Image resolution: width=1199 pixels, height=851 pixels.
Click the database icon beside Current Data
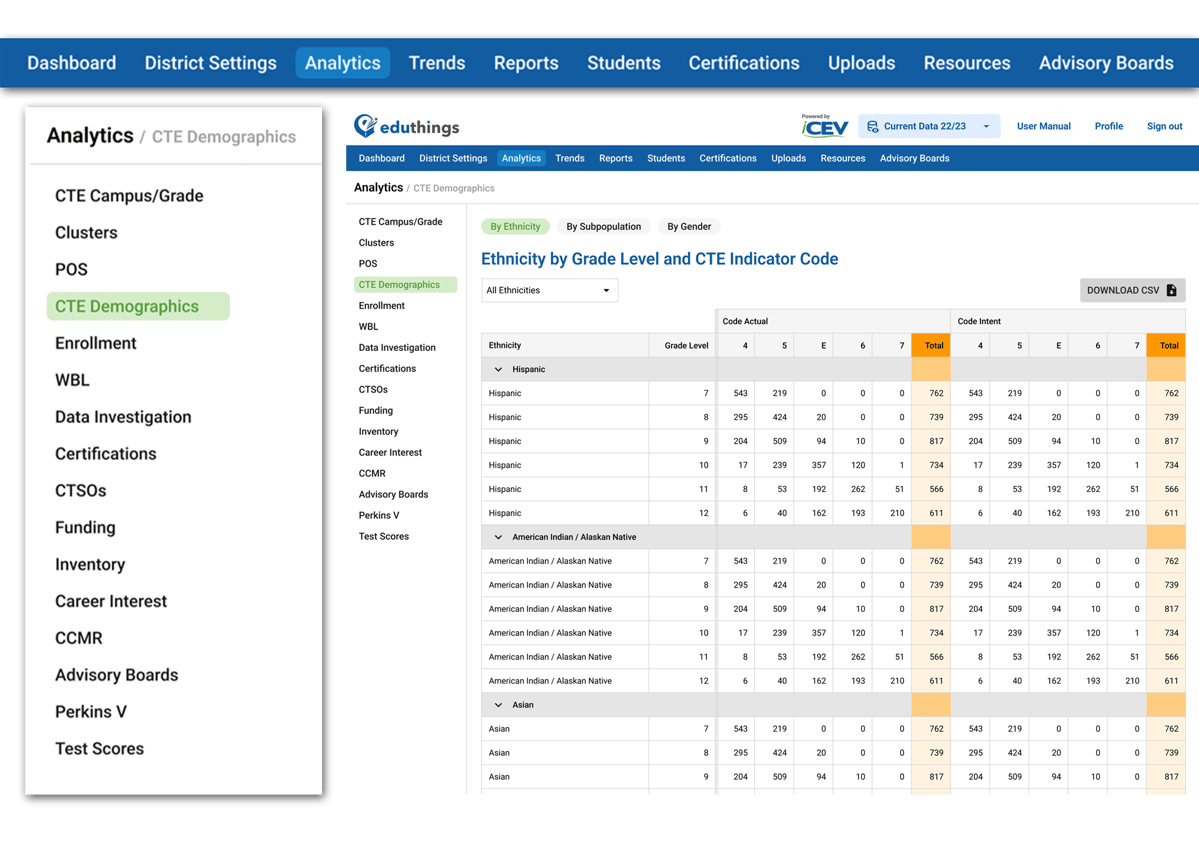[873, 127]
